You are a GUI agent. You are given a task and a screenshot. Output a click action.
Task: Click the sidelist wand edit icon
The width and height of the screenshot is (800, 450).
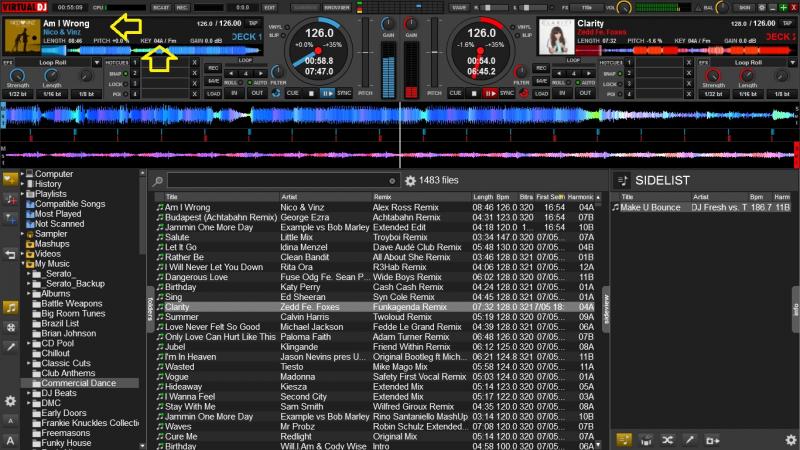(689, 440)
